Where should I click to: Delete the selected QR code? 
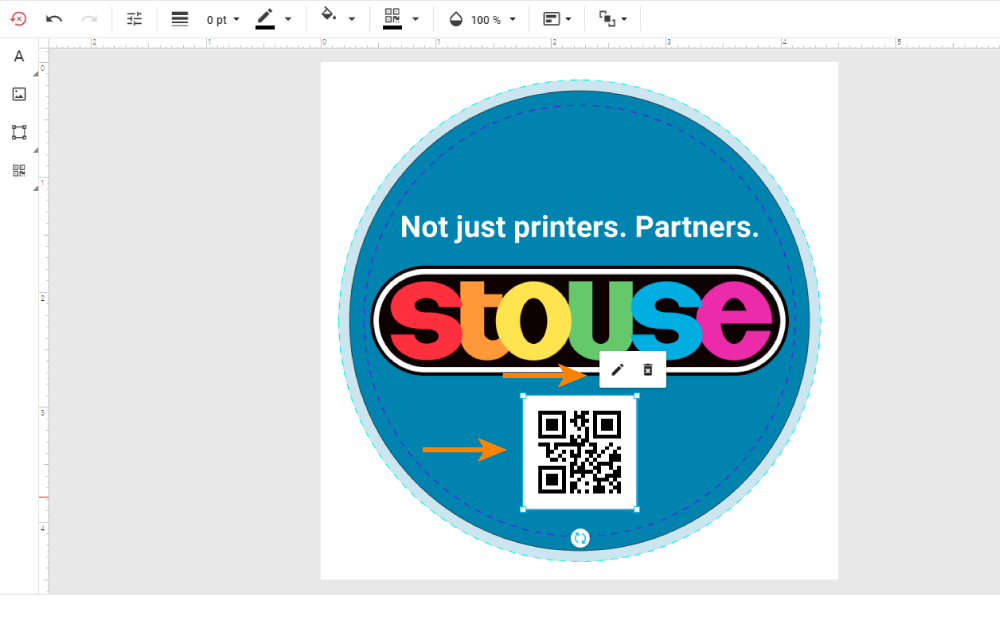648,370
